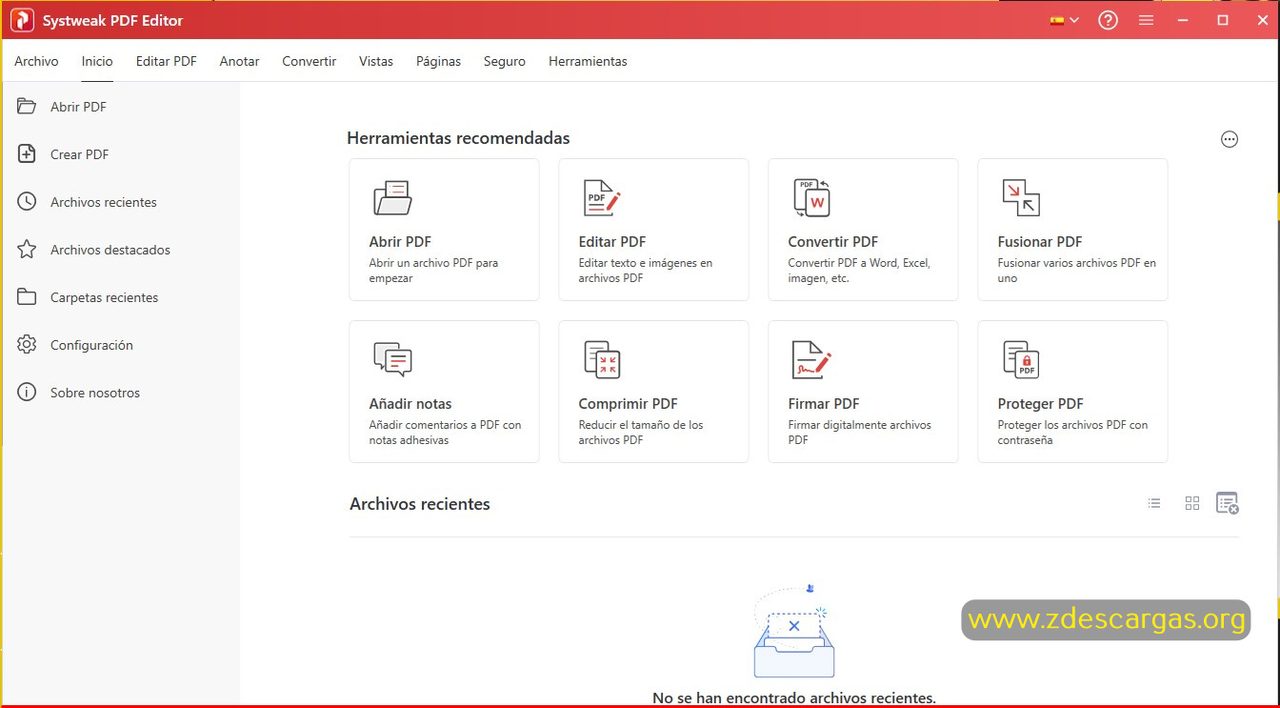Click the Convertir PDF card title
This screenshot has height=708, width=1280.
tap(833, 242)
